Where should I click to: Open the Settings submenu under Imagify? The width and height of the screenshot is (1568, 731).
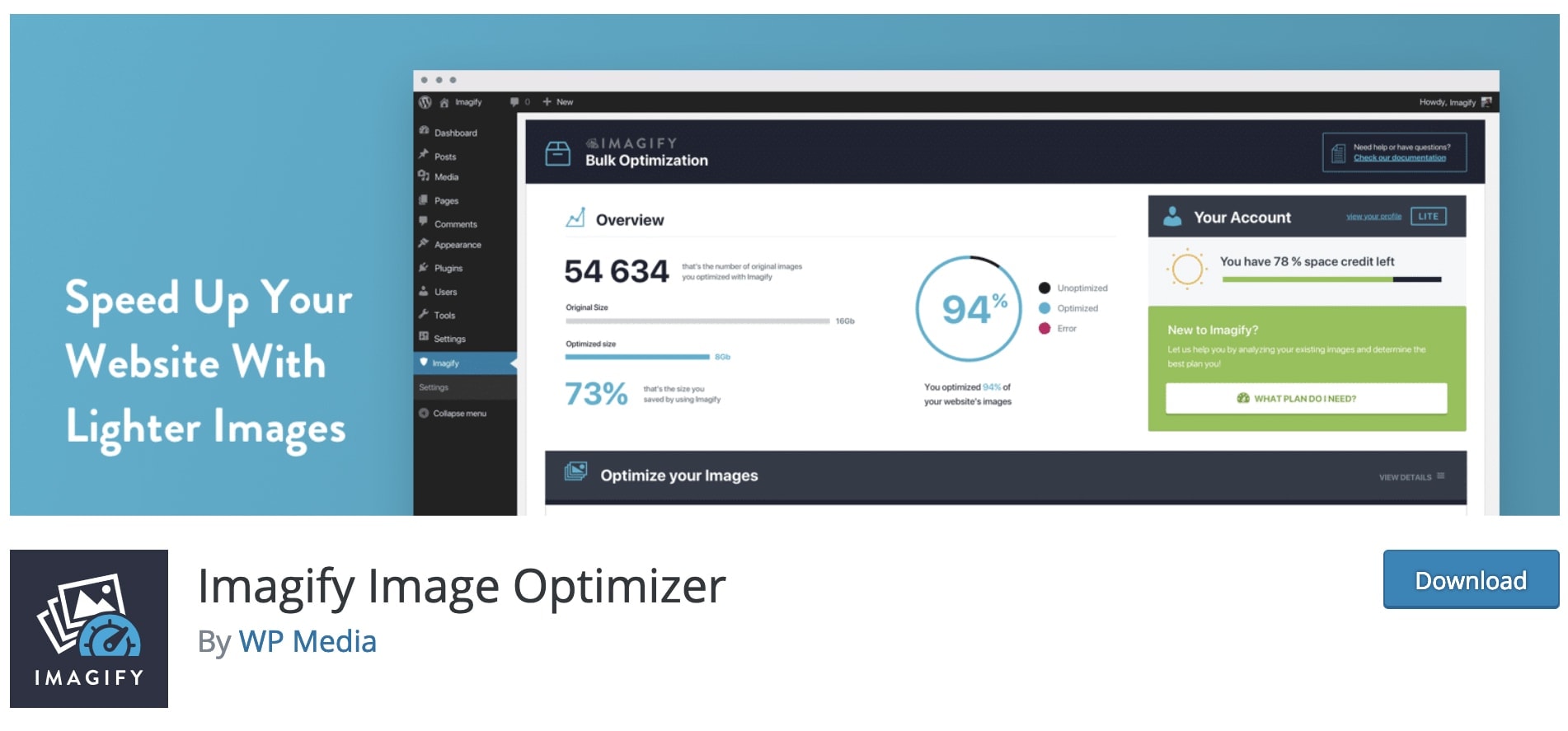(x=434, y=387)
